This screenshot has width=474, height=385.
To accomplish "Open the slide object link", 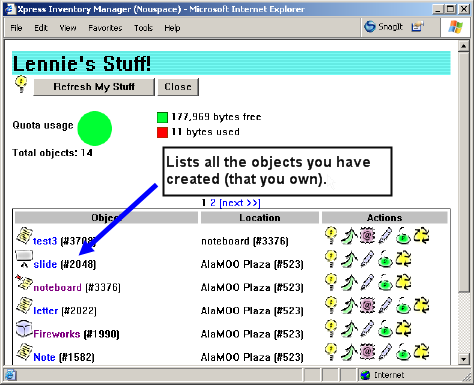I will [x=45, y=264].
